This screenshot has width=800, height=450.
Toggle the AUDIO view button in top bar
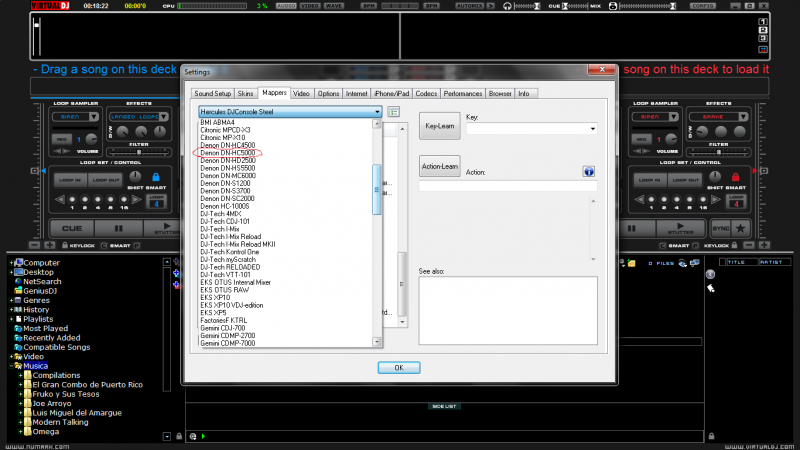point(284,6)
